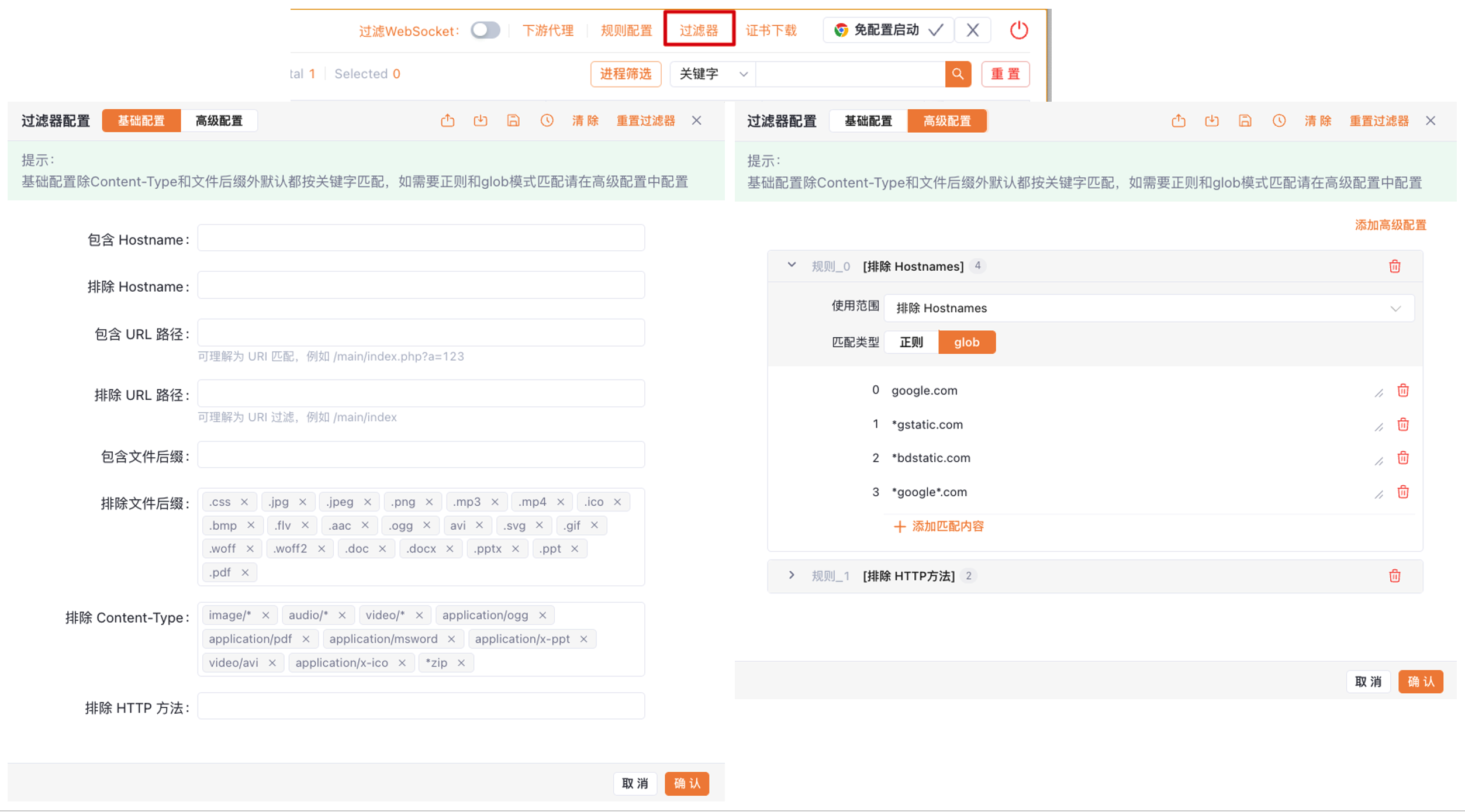Viewport: 1465px width, 812px height.
Task: Click 确认 in right filter panel
Action: [1421, 682]
